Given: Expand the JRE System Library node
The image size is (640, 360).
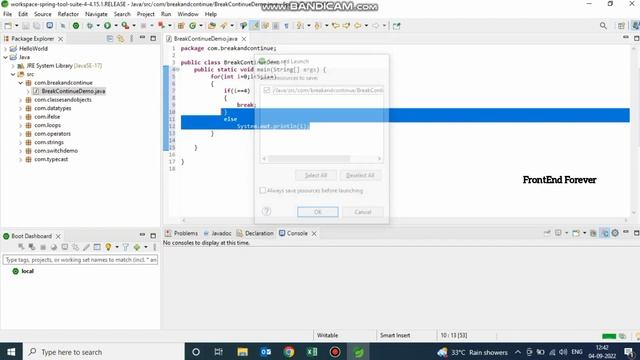Looking at the screenshot, I should click(x=13, y=66).
